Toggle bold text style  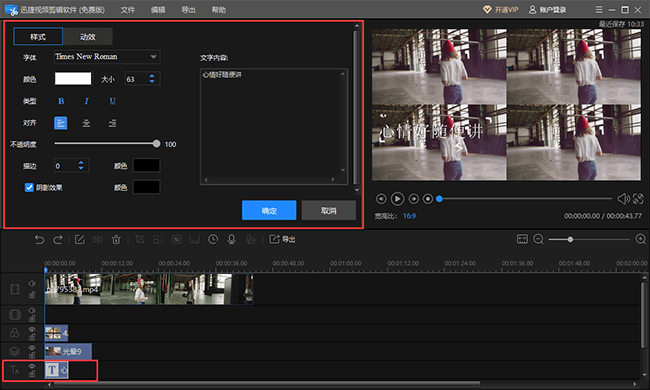tap(61, 101)
